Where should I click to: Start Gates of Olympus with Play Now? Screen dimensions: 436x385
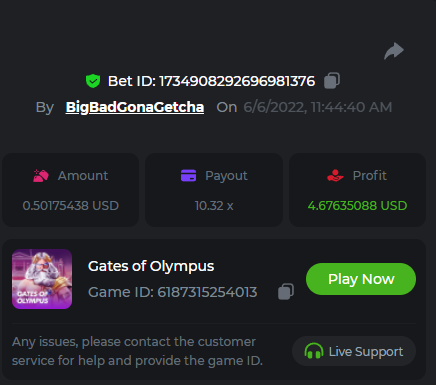(x=361, y=279)
